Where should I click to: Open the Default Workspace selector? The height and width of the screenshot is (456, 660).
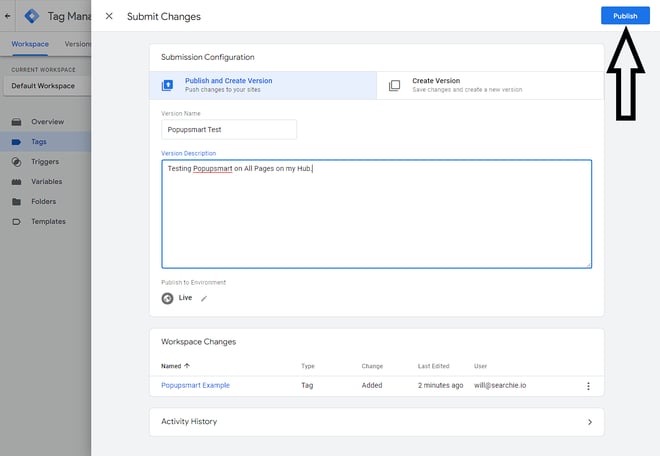pos(47,85)
